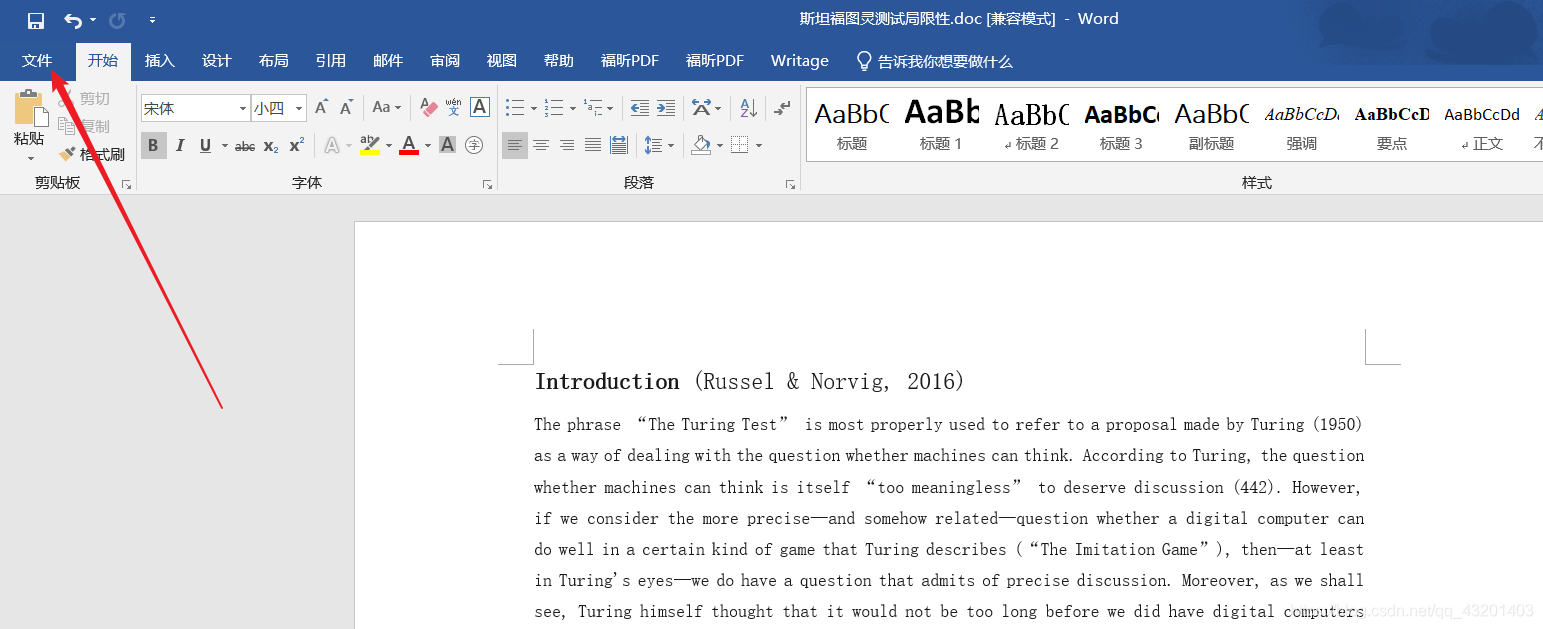1543x629 pixels.
Task: Toggle Bold formatting
Action: tap(153, 146)
